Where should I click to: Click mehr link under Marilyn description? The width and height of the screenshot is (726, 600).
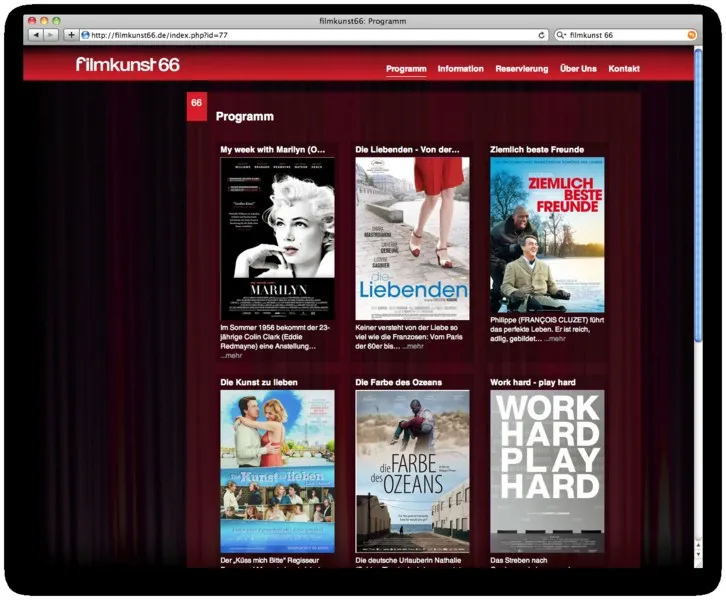(231, 356)
